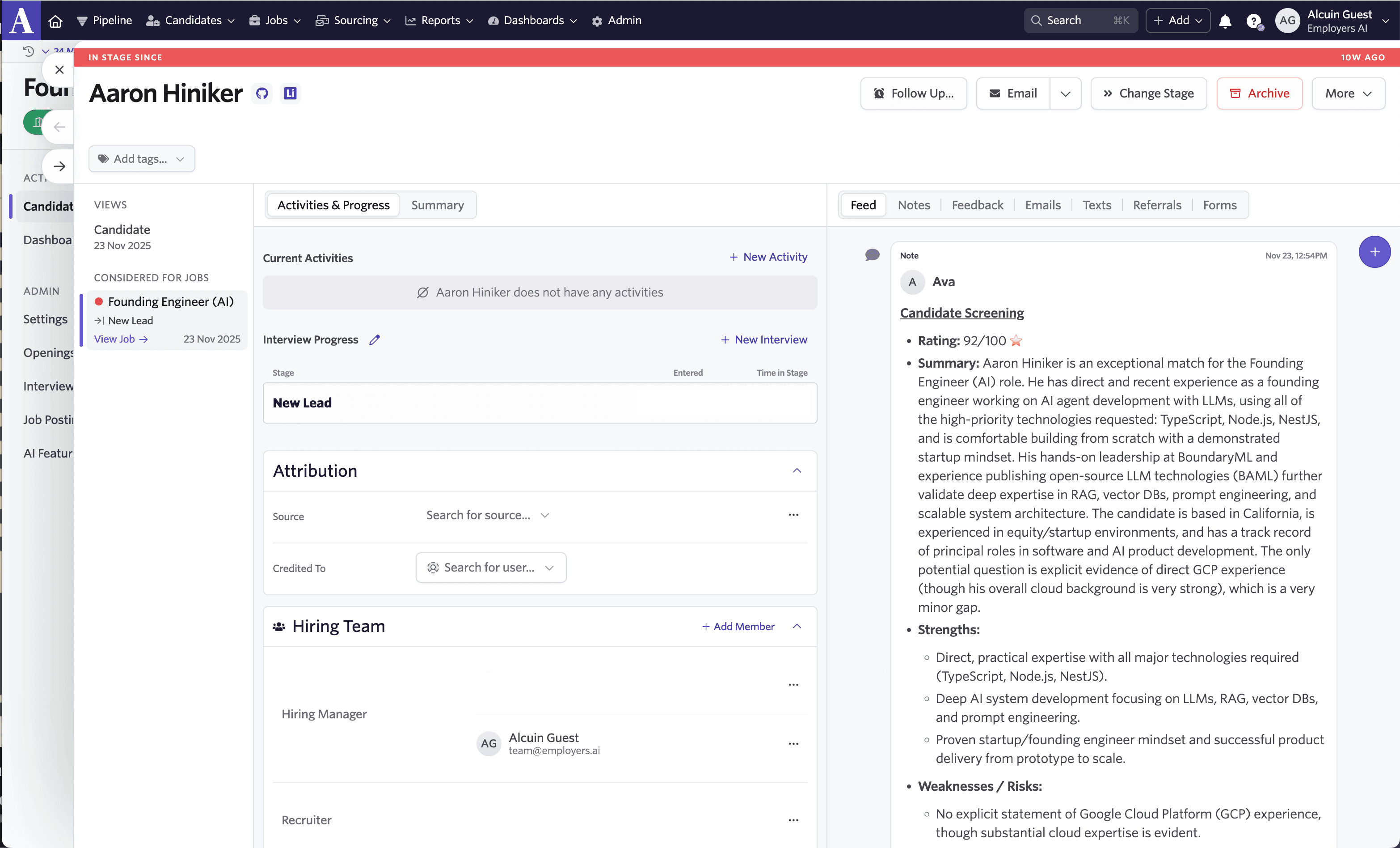The height and width of the screenshot is (848, 1400).
Task: Click the home icon in navbar
Action: (x=55, y=21)
